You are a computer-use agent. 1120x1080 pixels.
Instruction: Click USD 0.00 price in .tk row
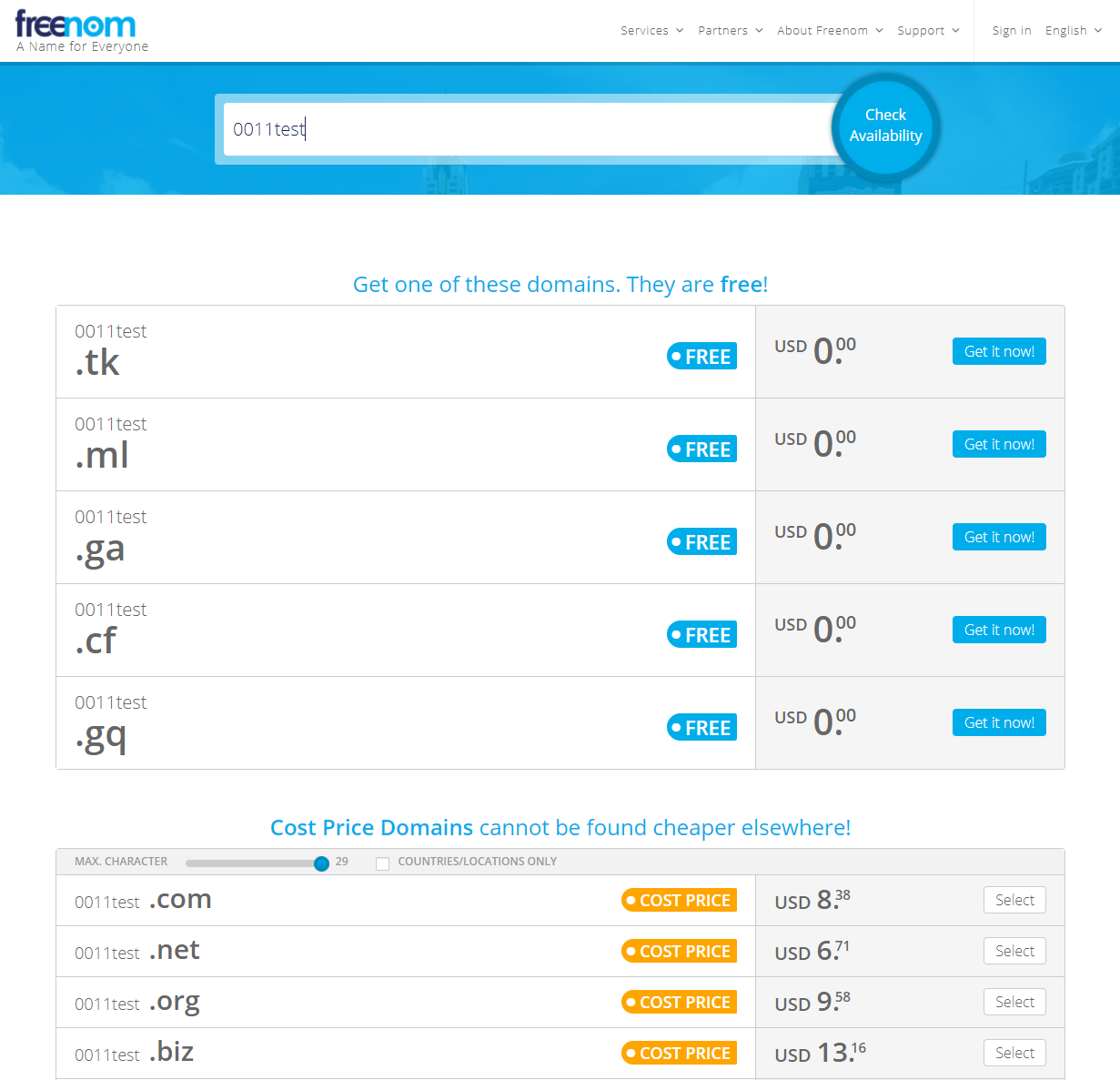(x=815, y=350)
